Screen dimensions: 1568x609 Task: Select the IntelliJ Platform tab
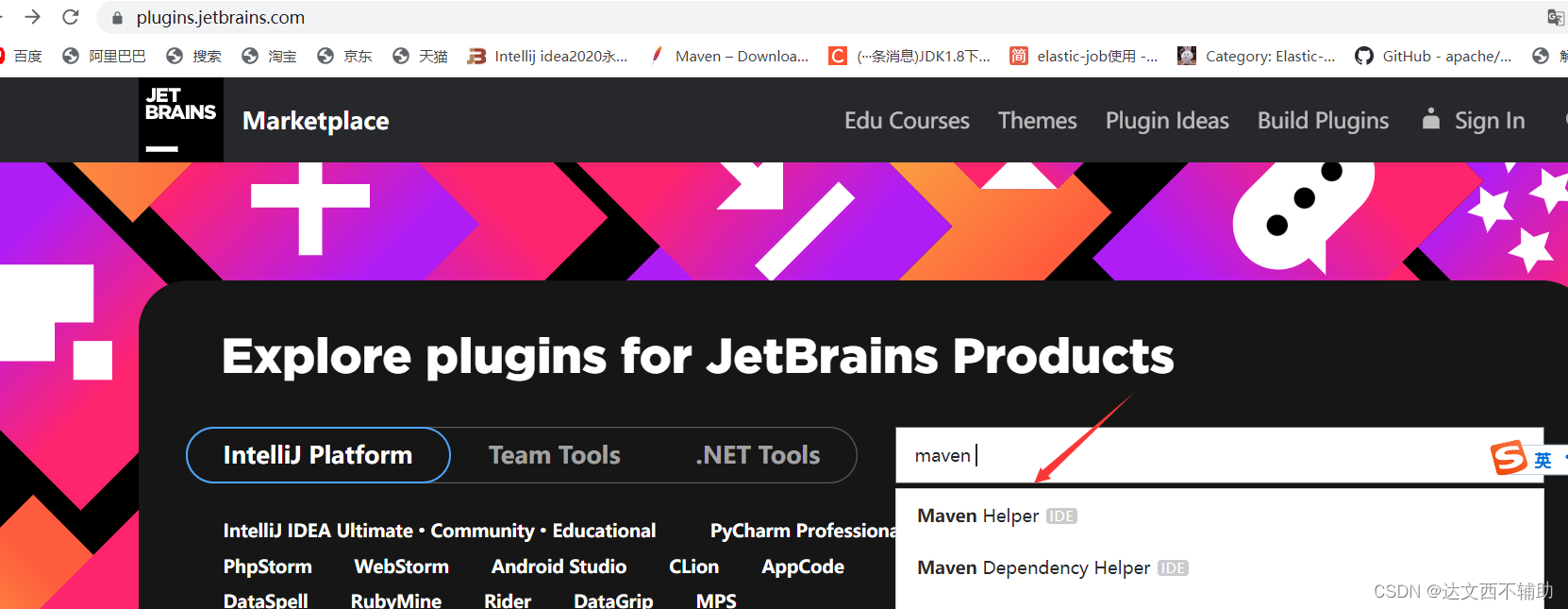(x=318, y=455)
